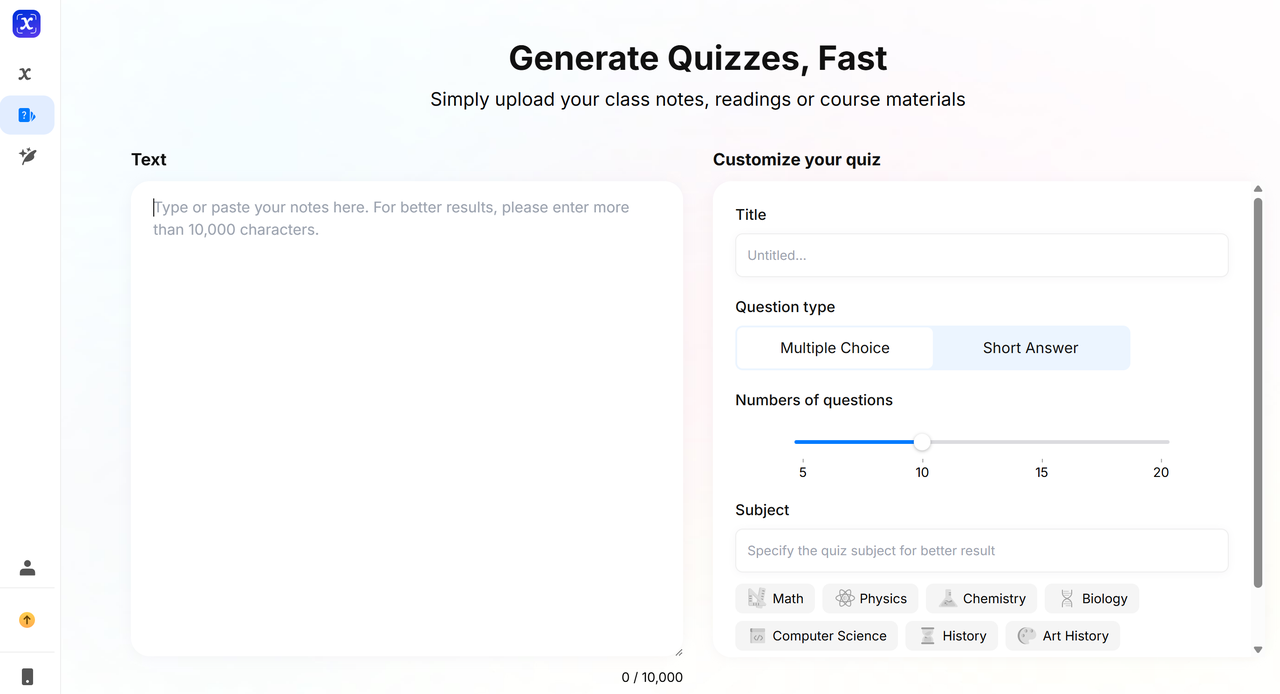Switch question type to Short Answer

[1030, 348]
